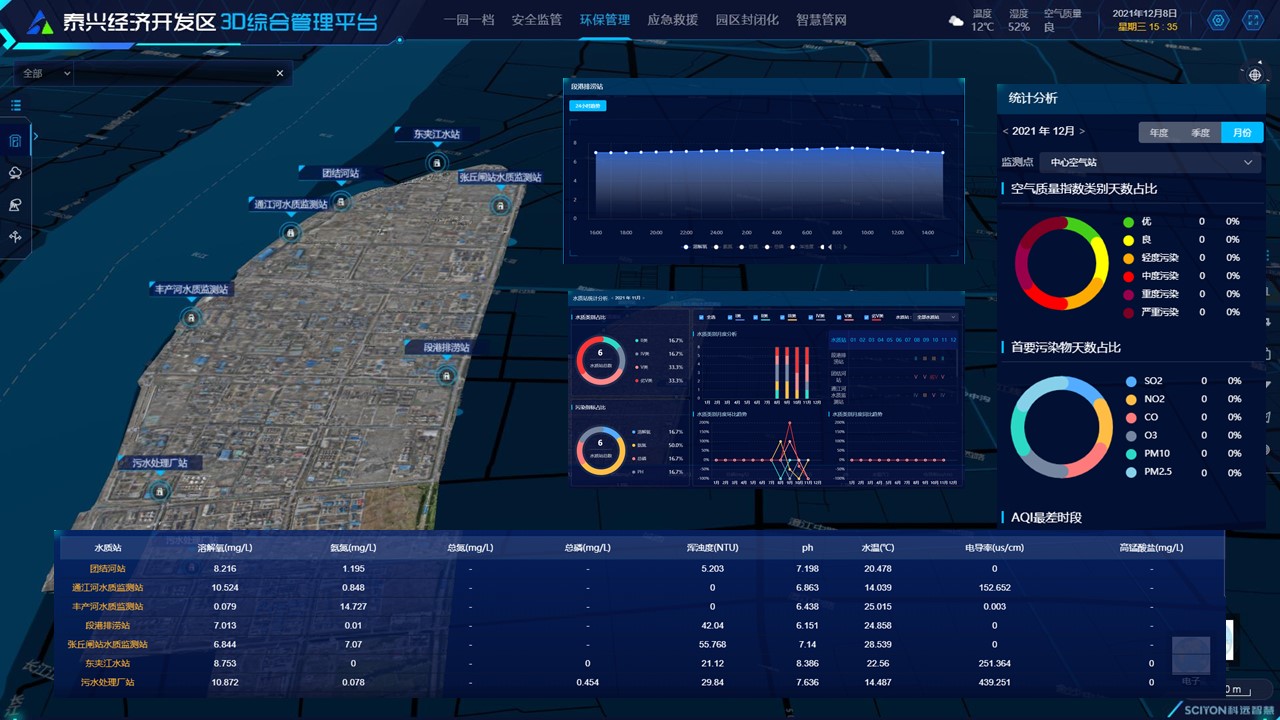Select the air monitoring cloud icon in sidebar
Image resolution: width=1280 pixels, height=720 pixels.
(x=16, y=173)
